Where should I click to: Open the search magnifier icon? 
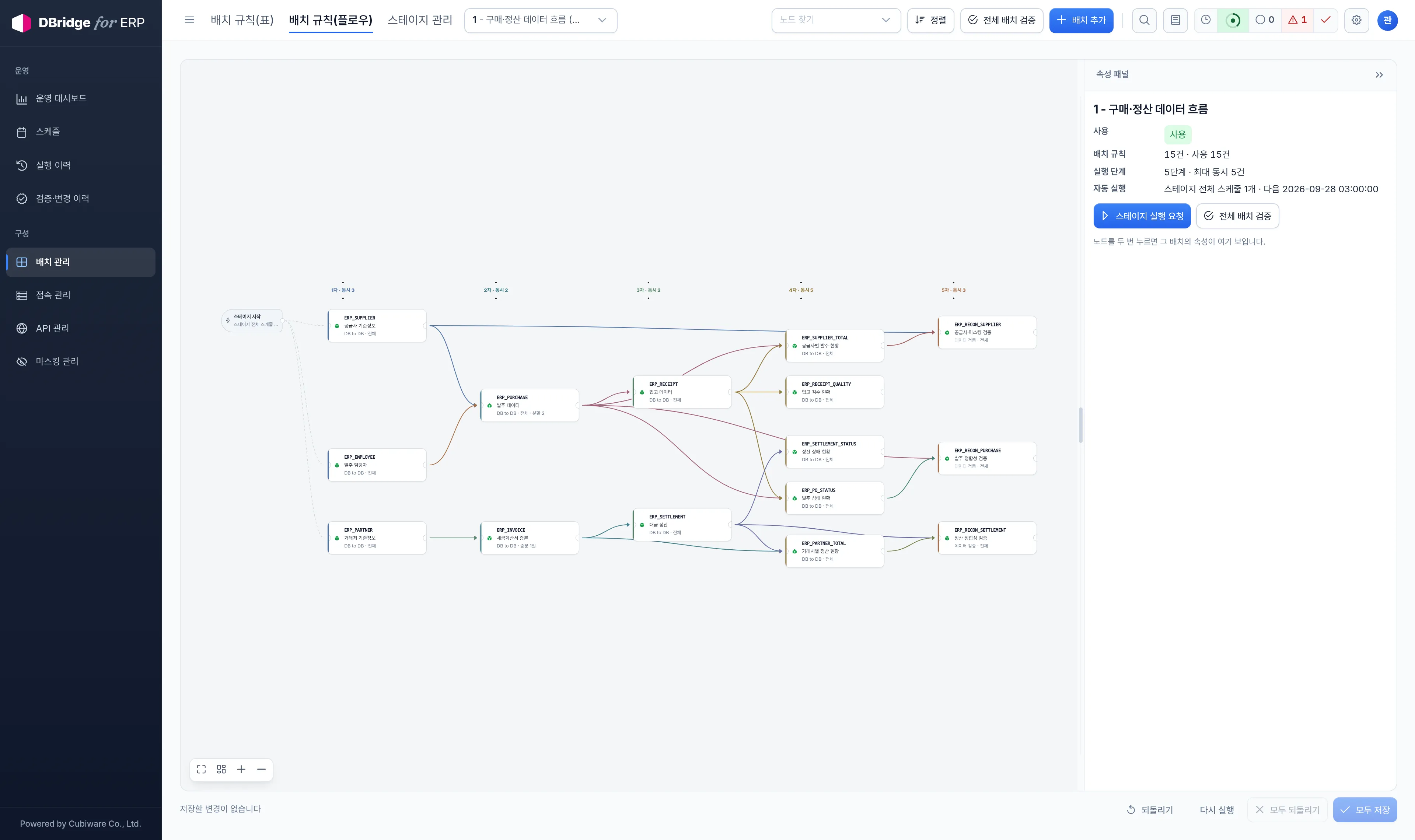pyautogui.click(x=1144, y=20)
